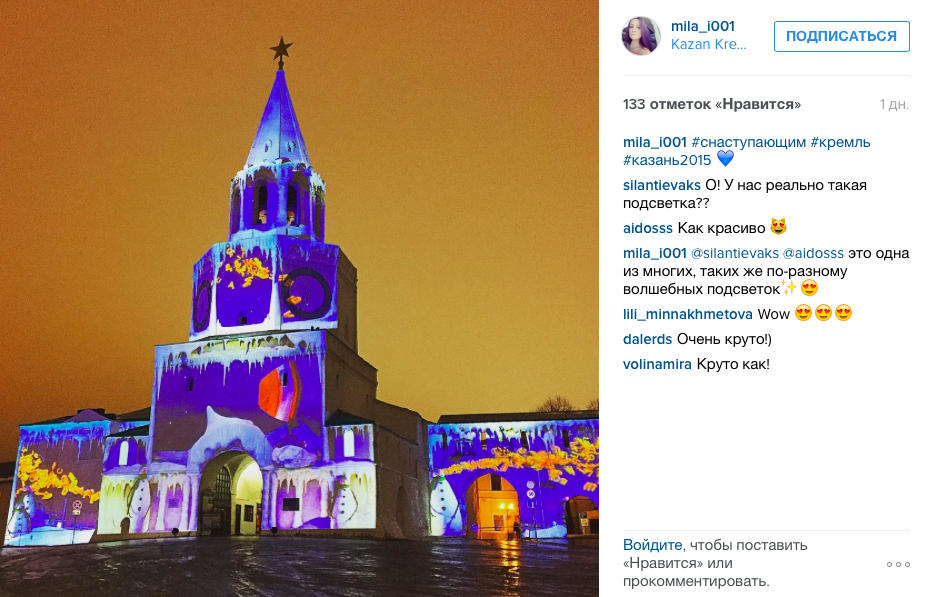Viewport: 931px width, 597px height.
Task: Open the #казань2015 hashtag
Action: 667,160
